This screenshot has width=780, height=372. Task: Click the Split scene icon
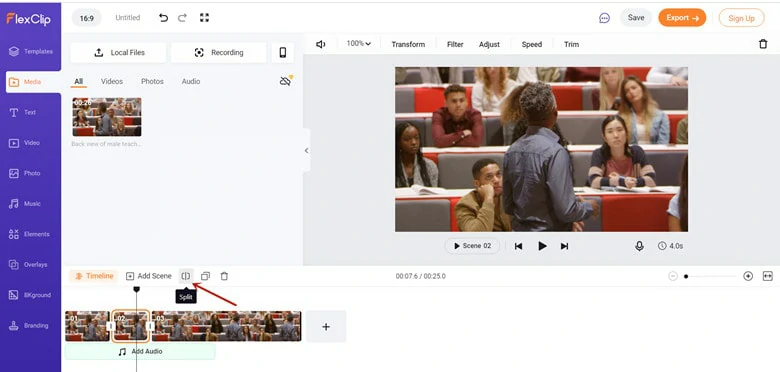186,276
